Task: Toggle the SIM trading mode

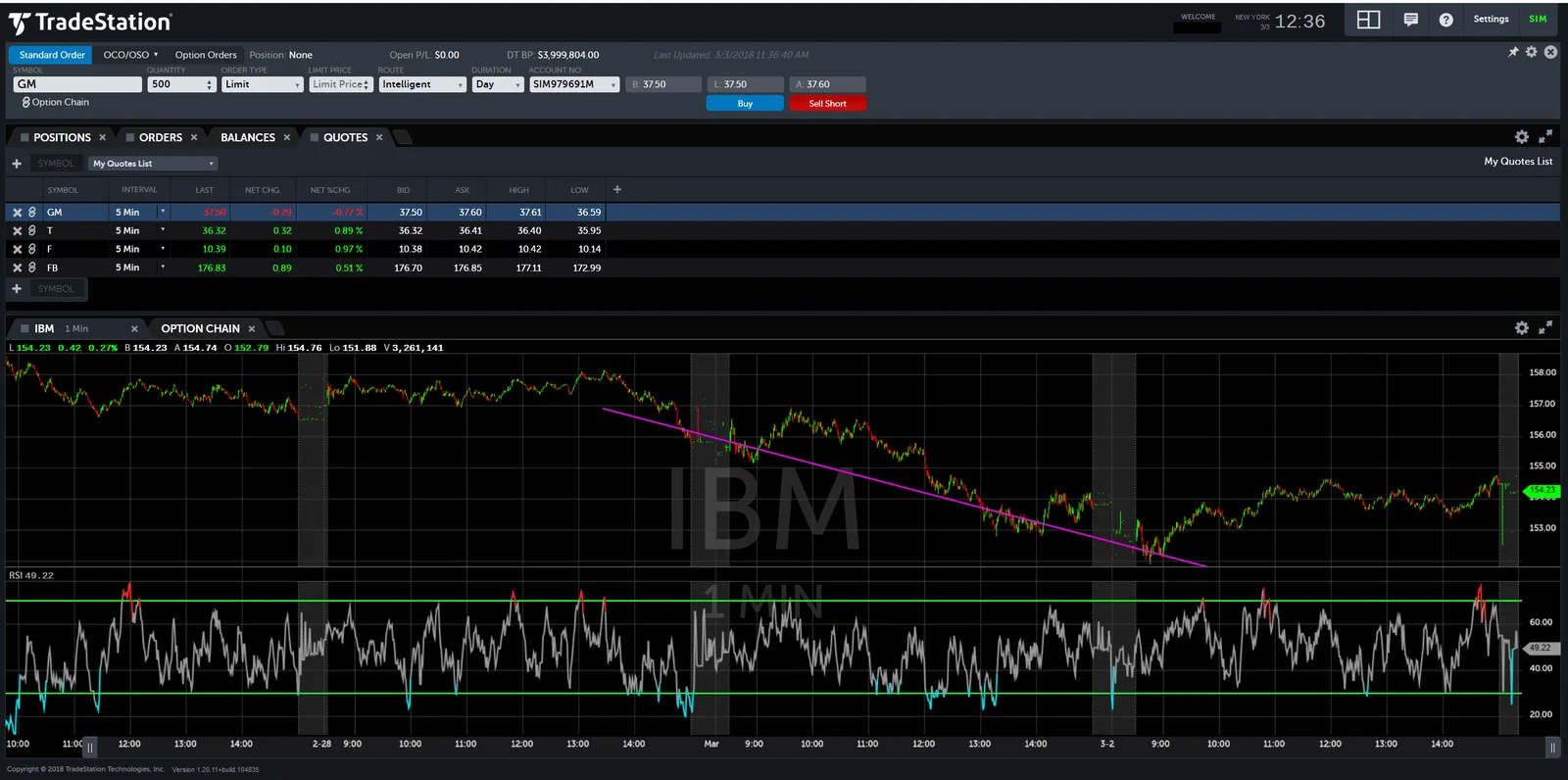Action: coord(1538,20)
